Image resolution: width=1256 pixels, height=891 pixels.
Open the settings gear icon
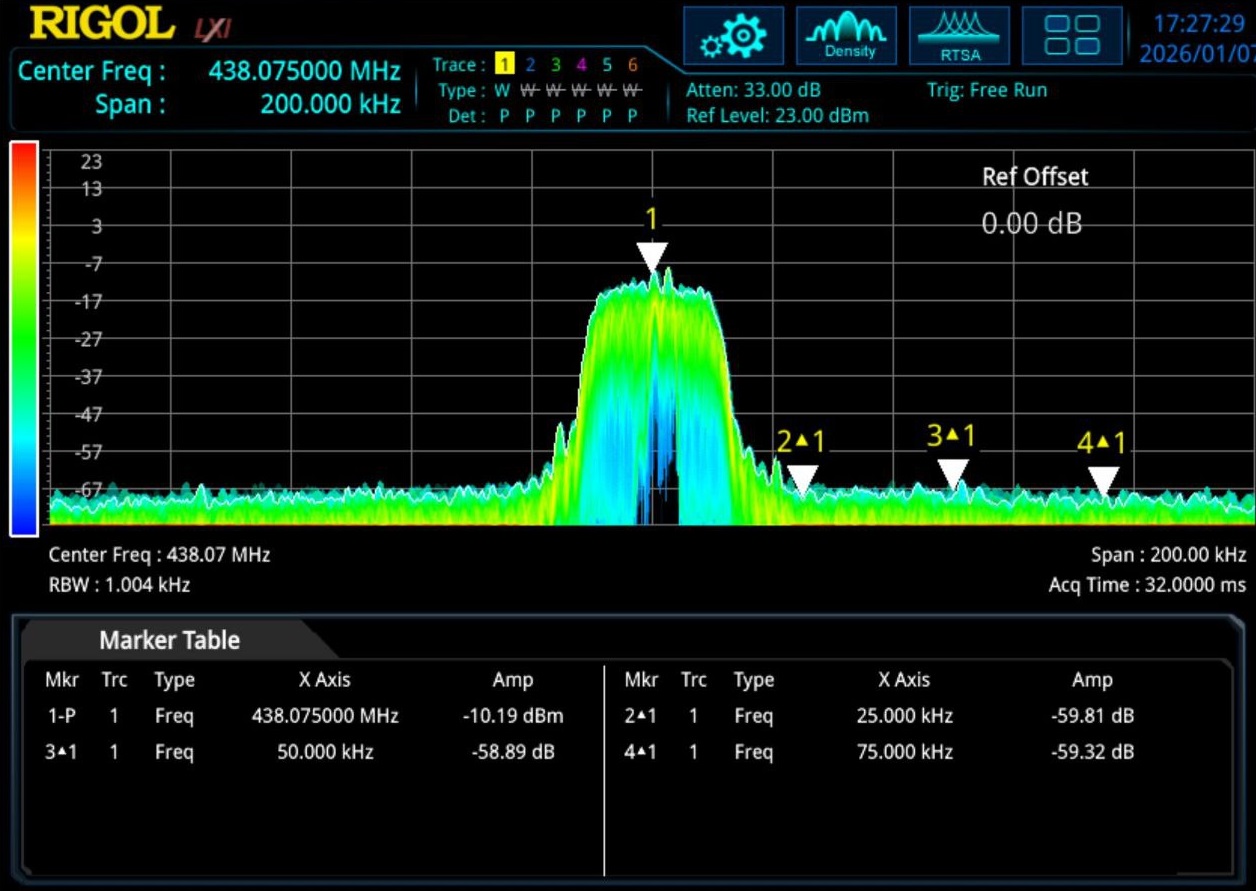[x=732, y=35]
